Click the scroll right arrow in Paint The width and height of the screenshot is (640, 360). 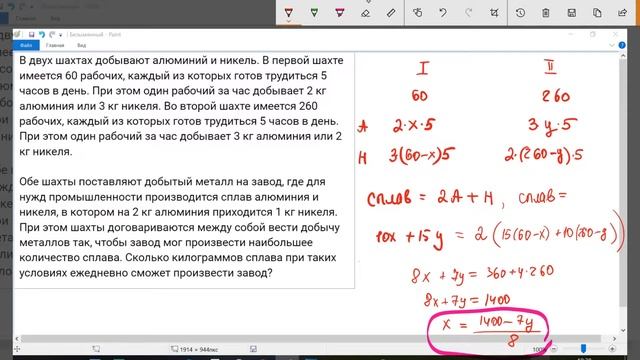[614, 339]
